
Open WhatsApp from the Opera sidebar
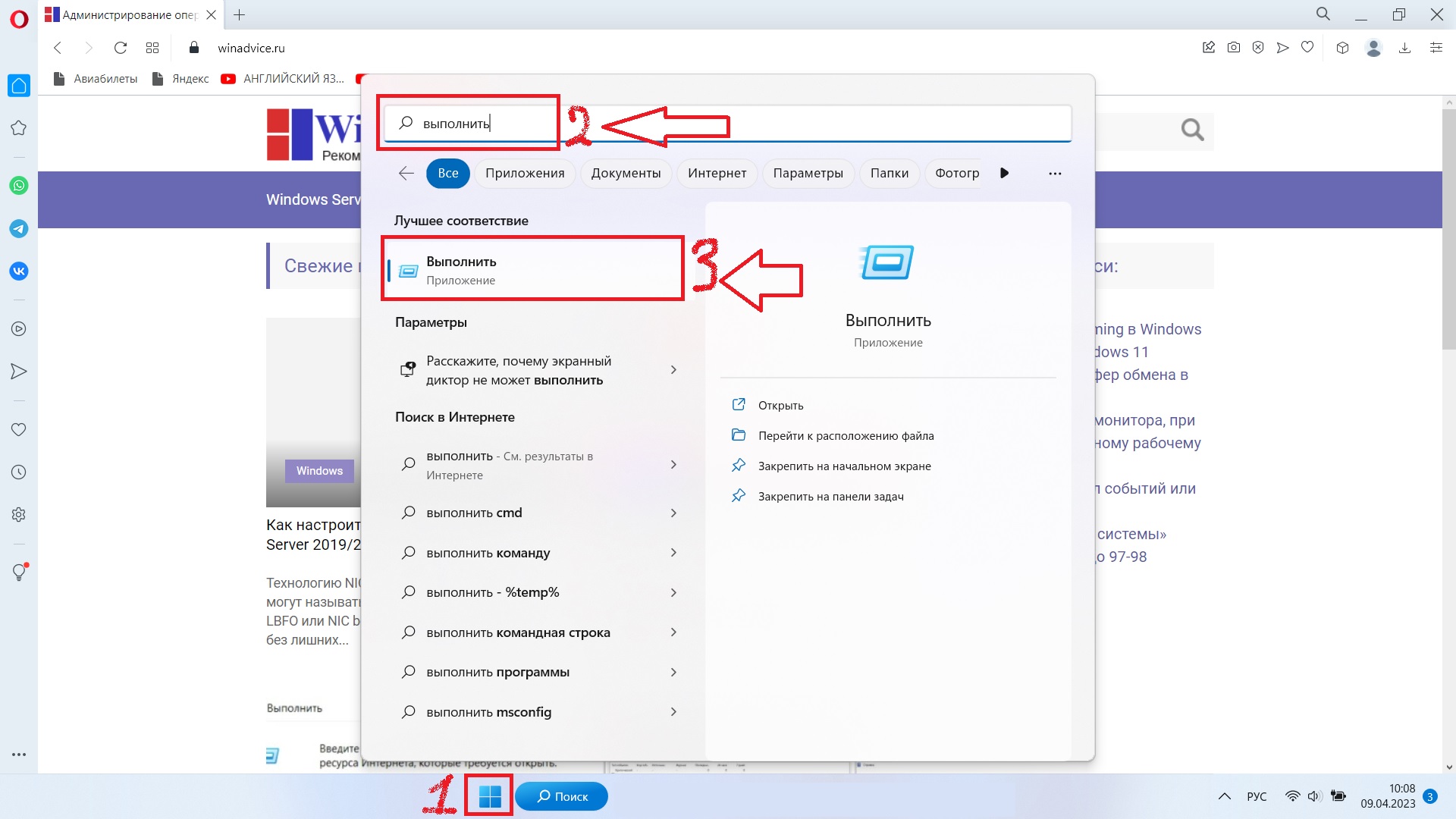(x=19, y=186)
